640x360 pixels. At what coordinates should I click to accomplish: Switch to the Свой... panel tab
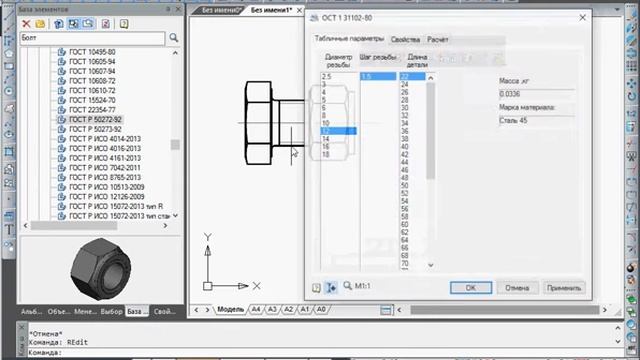tap(164, 311)
